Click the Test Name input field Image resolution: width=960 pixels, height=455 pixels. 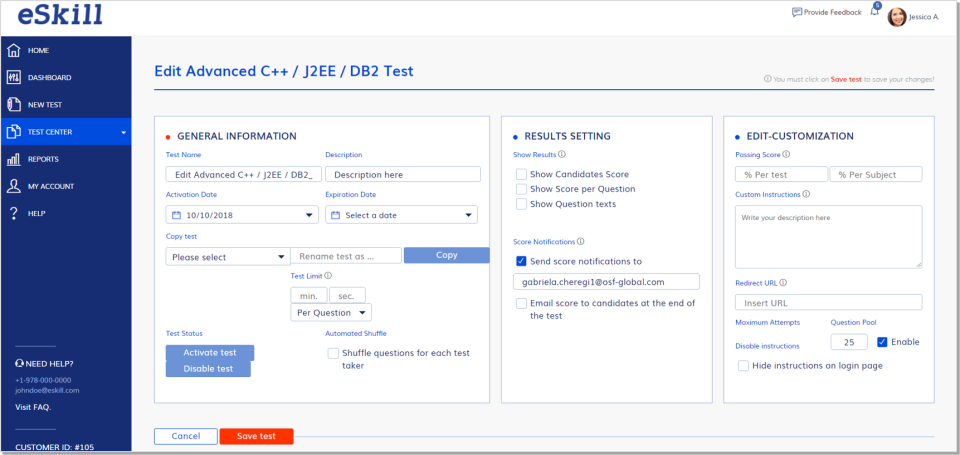pos(243,175)
